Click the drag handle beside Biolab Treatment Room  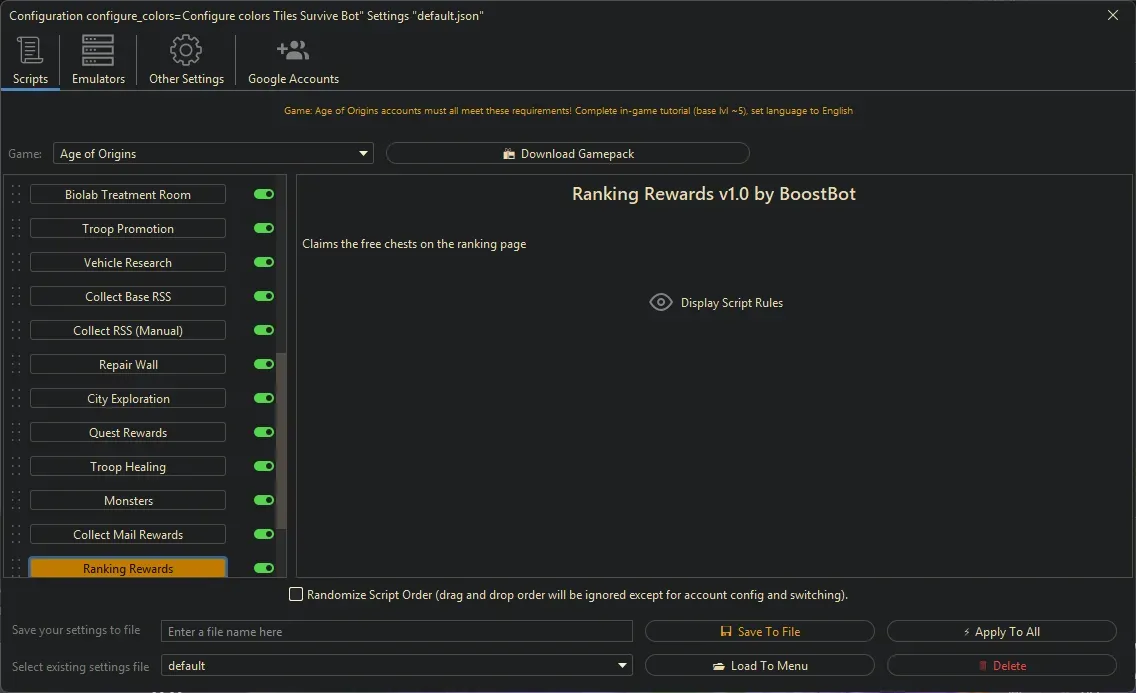point(14,194)
